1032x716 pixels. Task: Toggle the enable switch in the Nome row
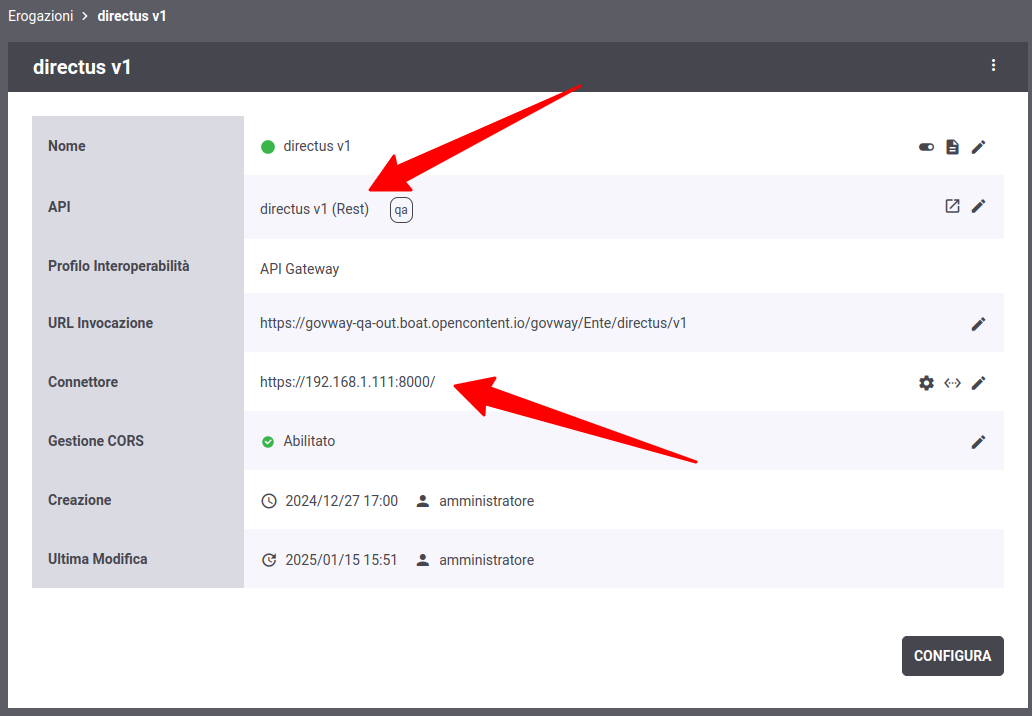(926, 147)
